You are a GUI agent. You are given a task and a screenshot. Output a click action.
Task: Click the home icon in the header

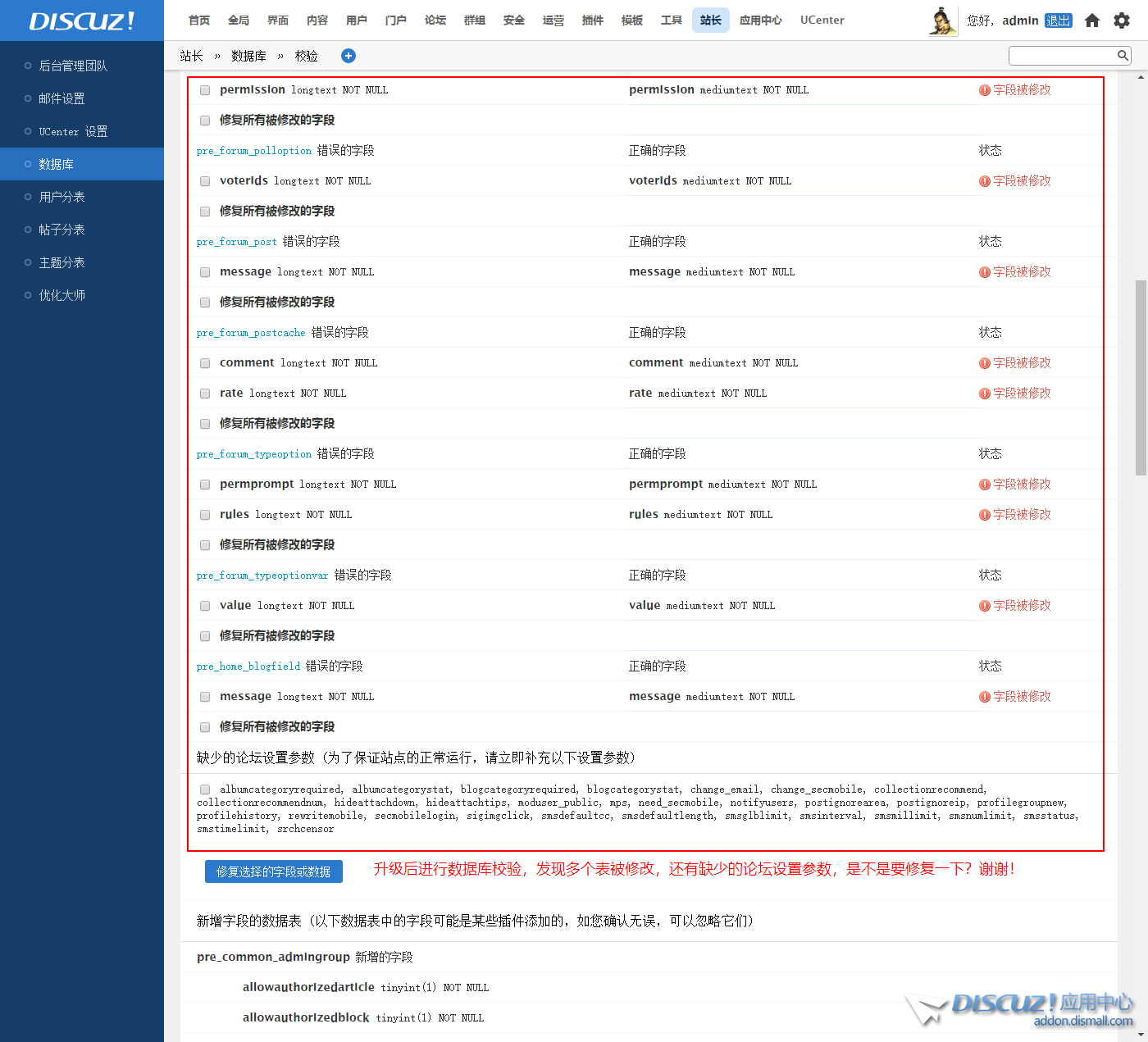[x=1091, y=20]
